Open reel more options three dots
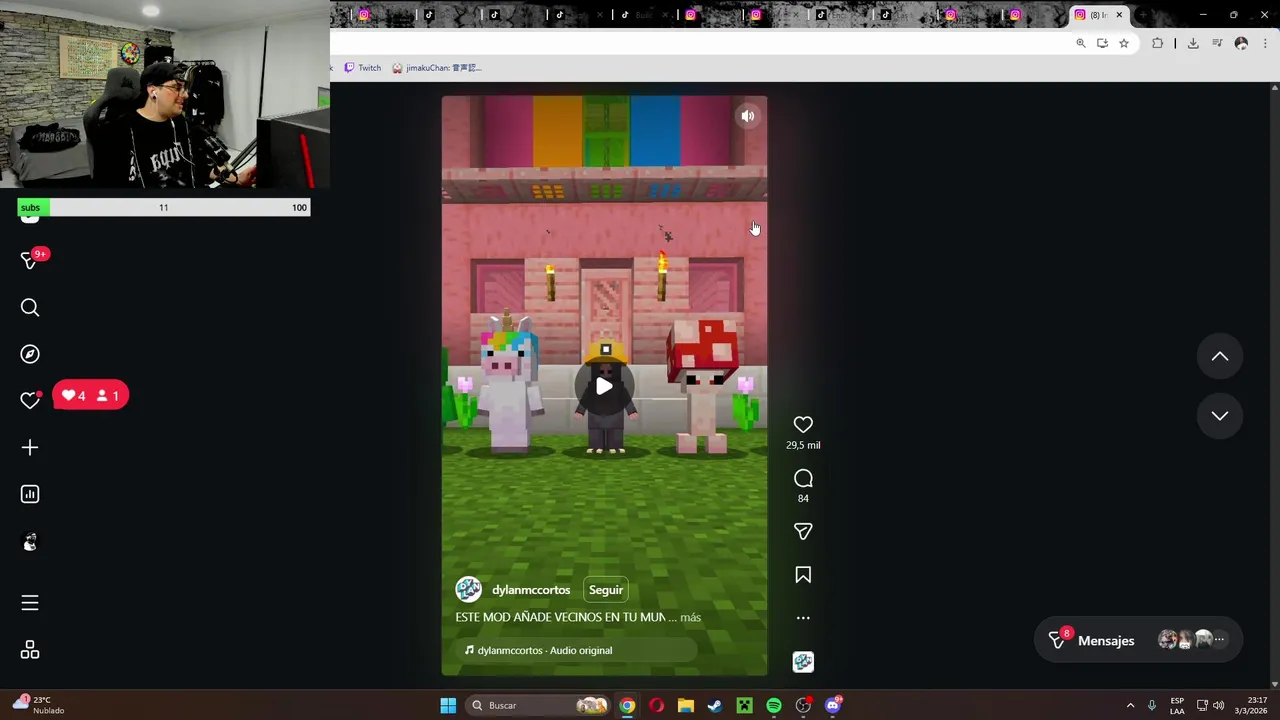 (x=803, y=618)
